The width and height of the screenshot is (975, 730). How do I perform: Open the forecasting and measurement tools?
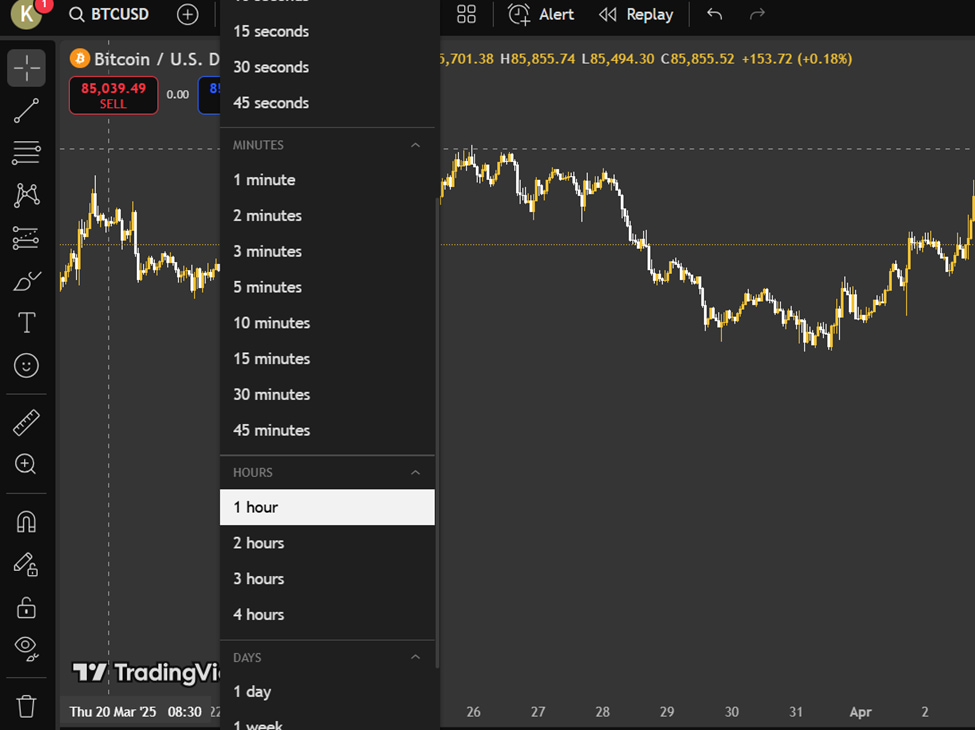pos(26,238)
